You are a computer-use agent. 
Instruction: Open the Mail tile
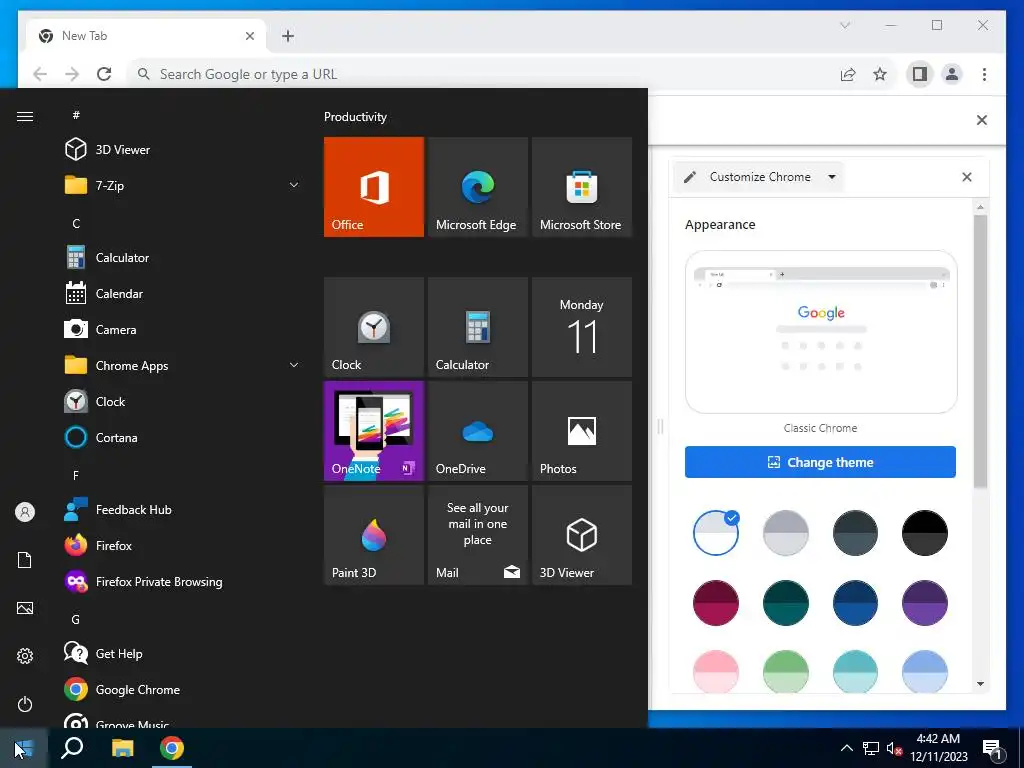click(477, 535)
